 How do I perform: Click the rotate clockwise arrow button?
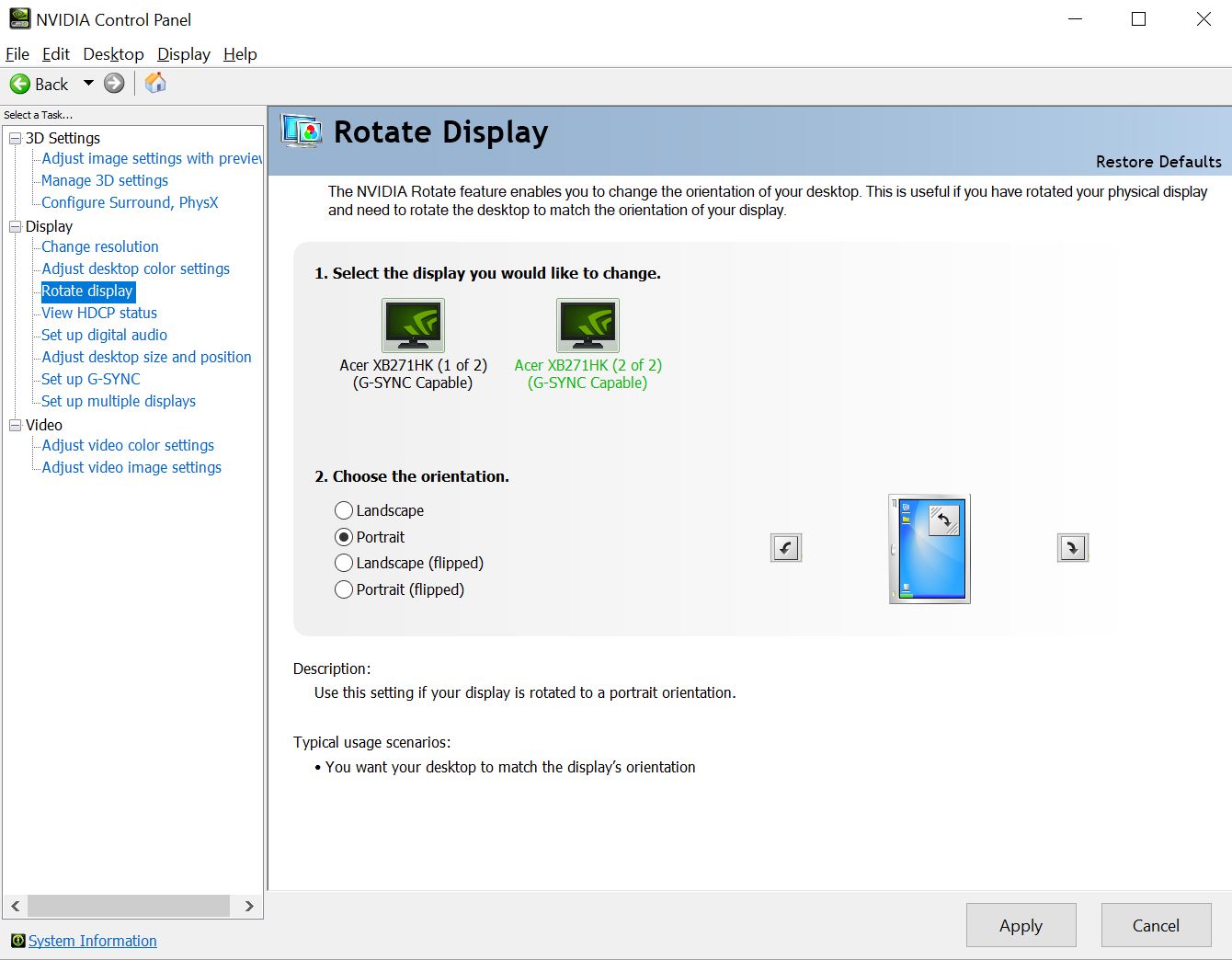point(1073,548)
